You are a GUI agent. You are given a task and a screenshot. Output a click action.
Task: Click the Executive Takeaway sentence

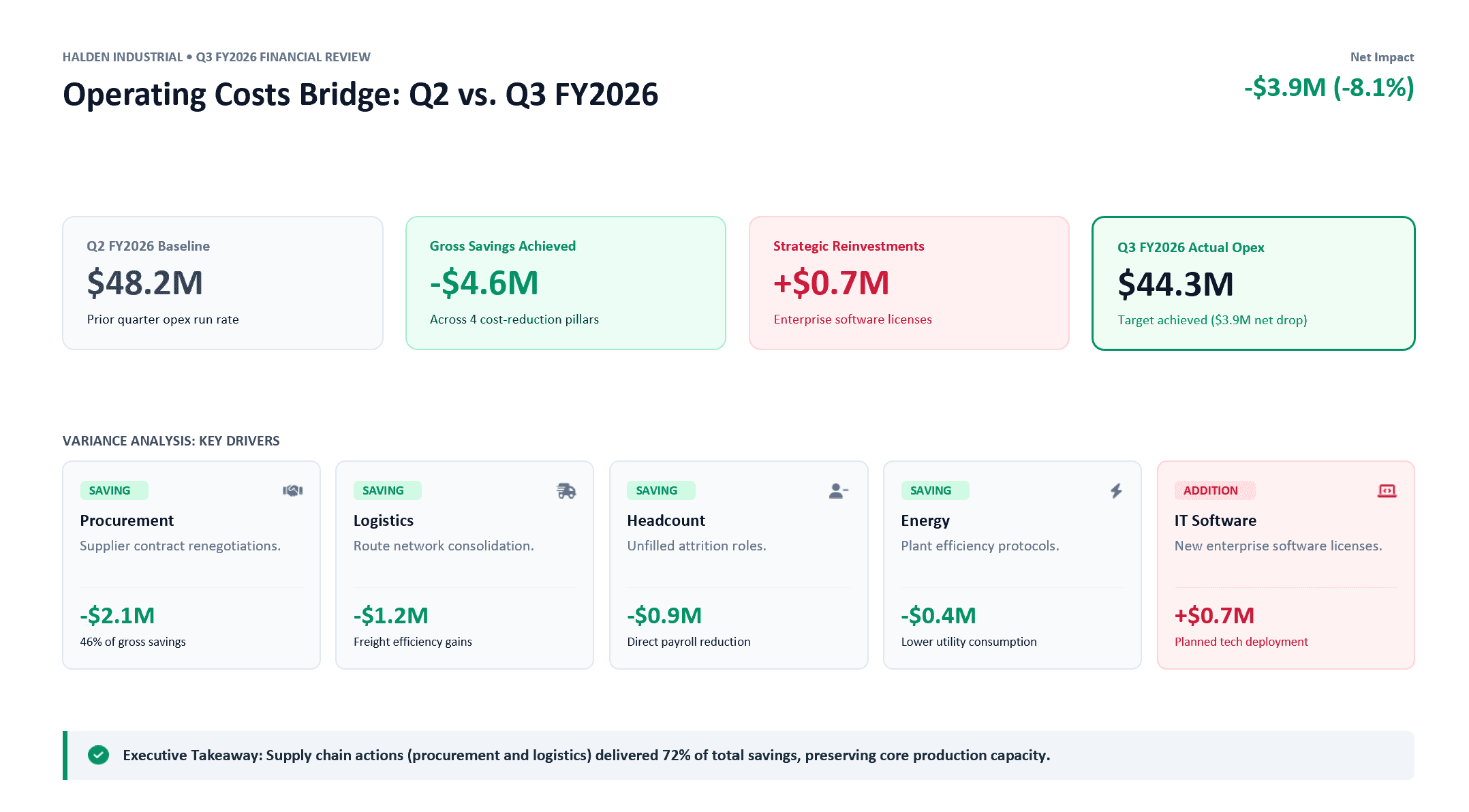[587, 755]
